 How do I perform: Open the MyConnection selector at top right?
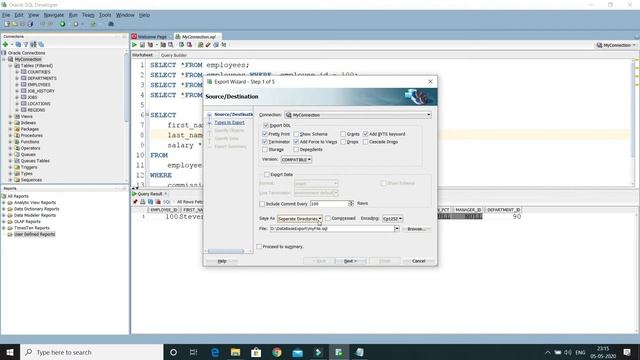[x=616, y=45]
